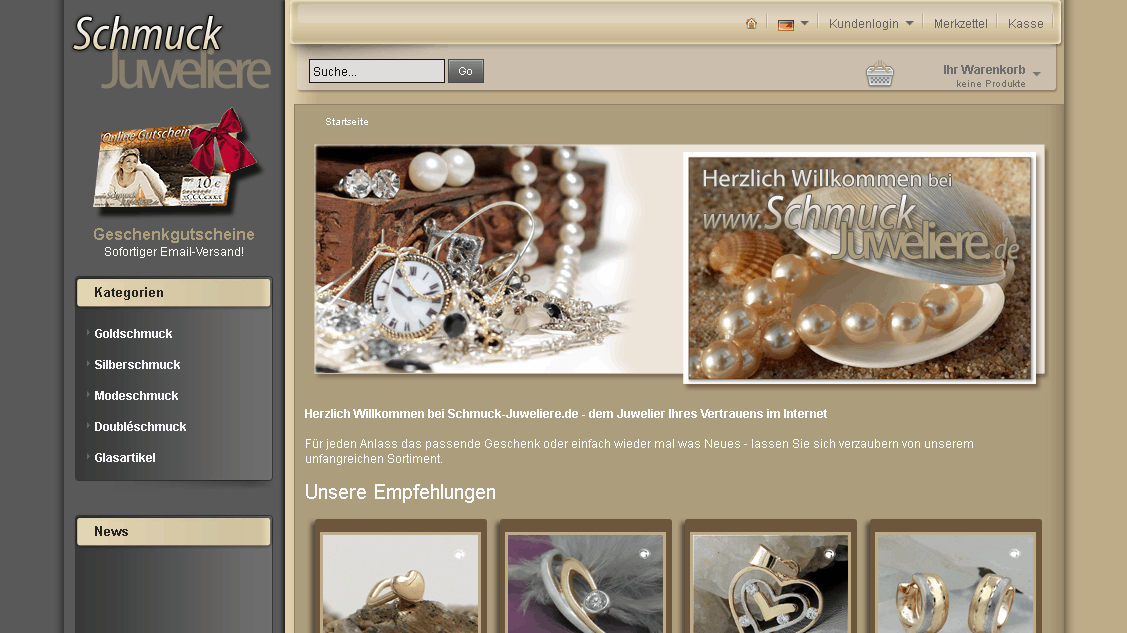The width and height of the screenshot is (1127, 633).
Task: Open the home page via house icon
Action: 751,24
